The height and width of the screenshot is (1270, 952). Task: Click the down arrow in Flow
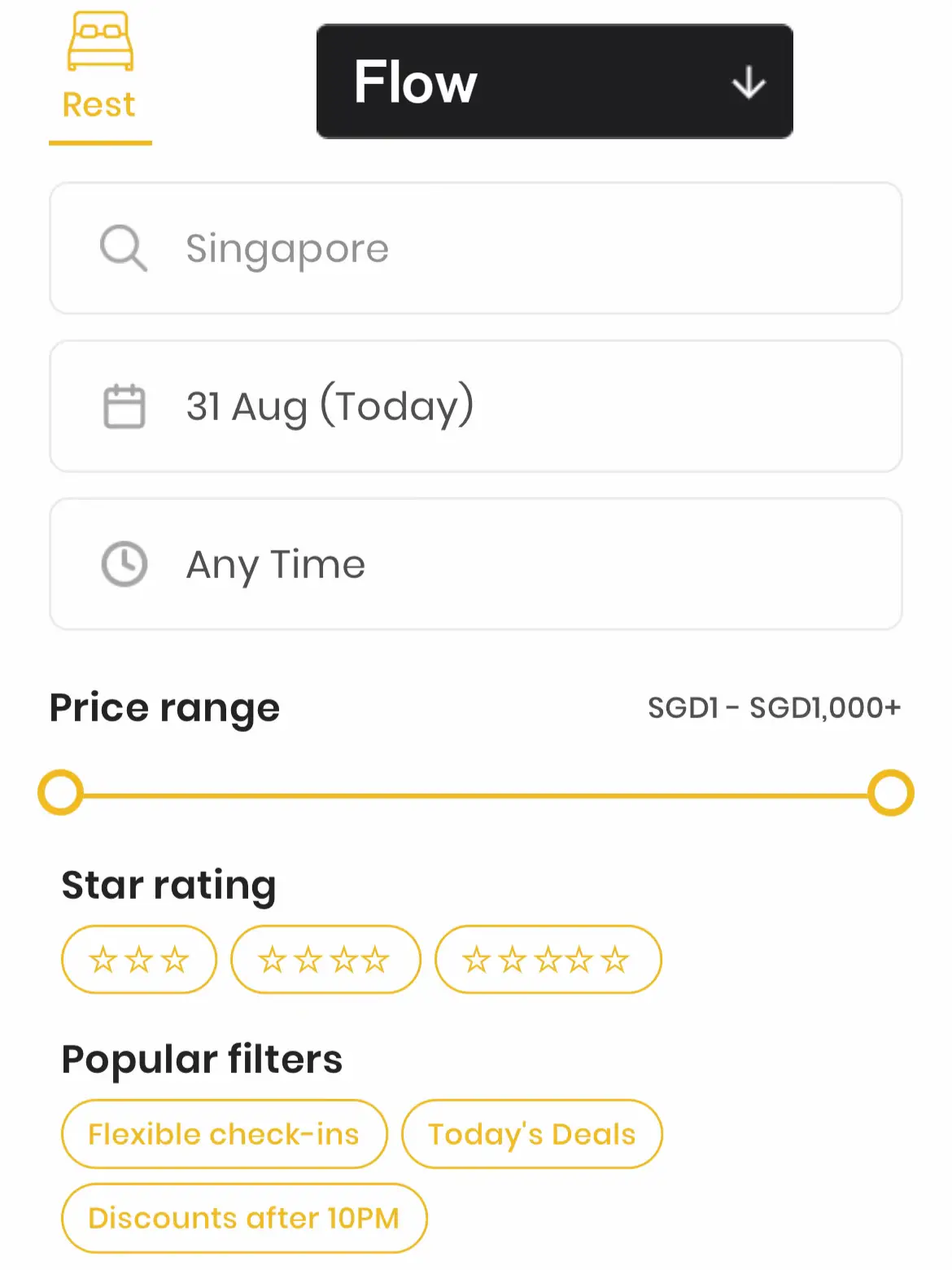[748, 83]
